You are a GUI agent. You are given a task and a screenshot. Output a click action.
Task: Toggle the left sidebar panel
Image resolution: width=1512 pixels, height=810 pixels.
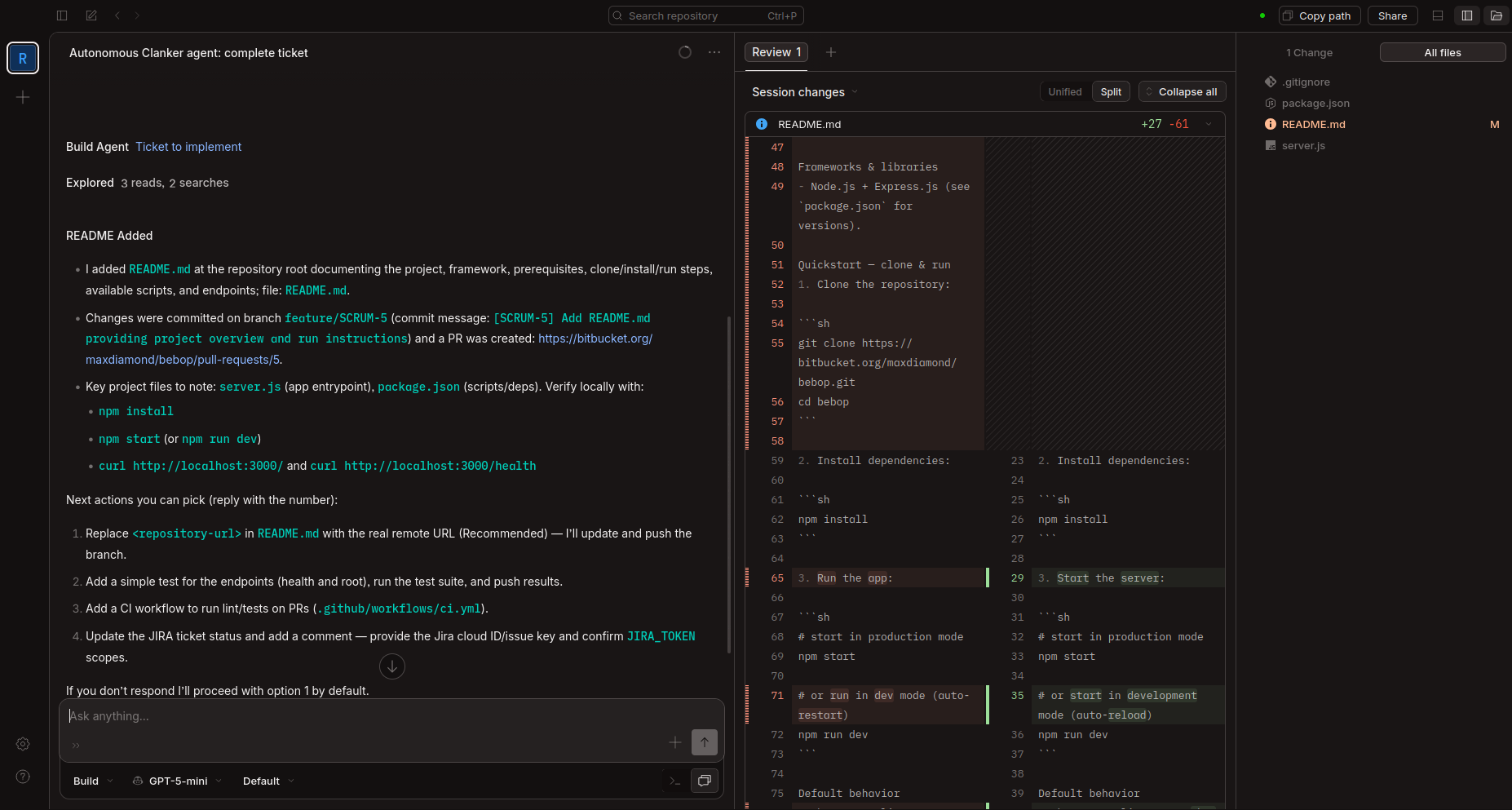tap(61, 15)
